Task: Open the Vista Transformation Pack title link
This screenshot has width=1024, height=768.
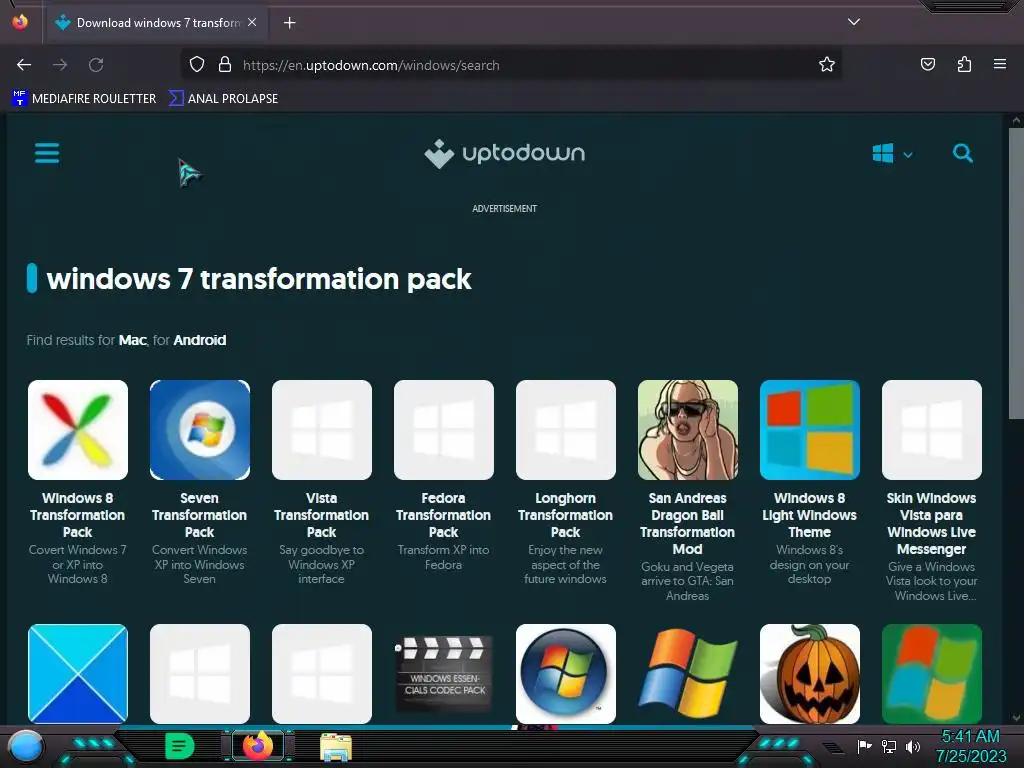Action: (x=322, y=515)
